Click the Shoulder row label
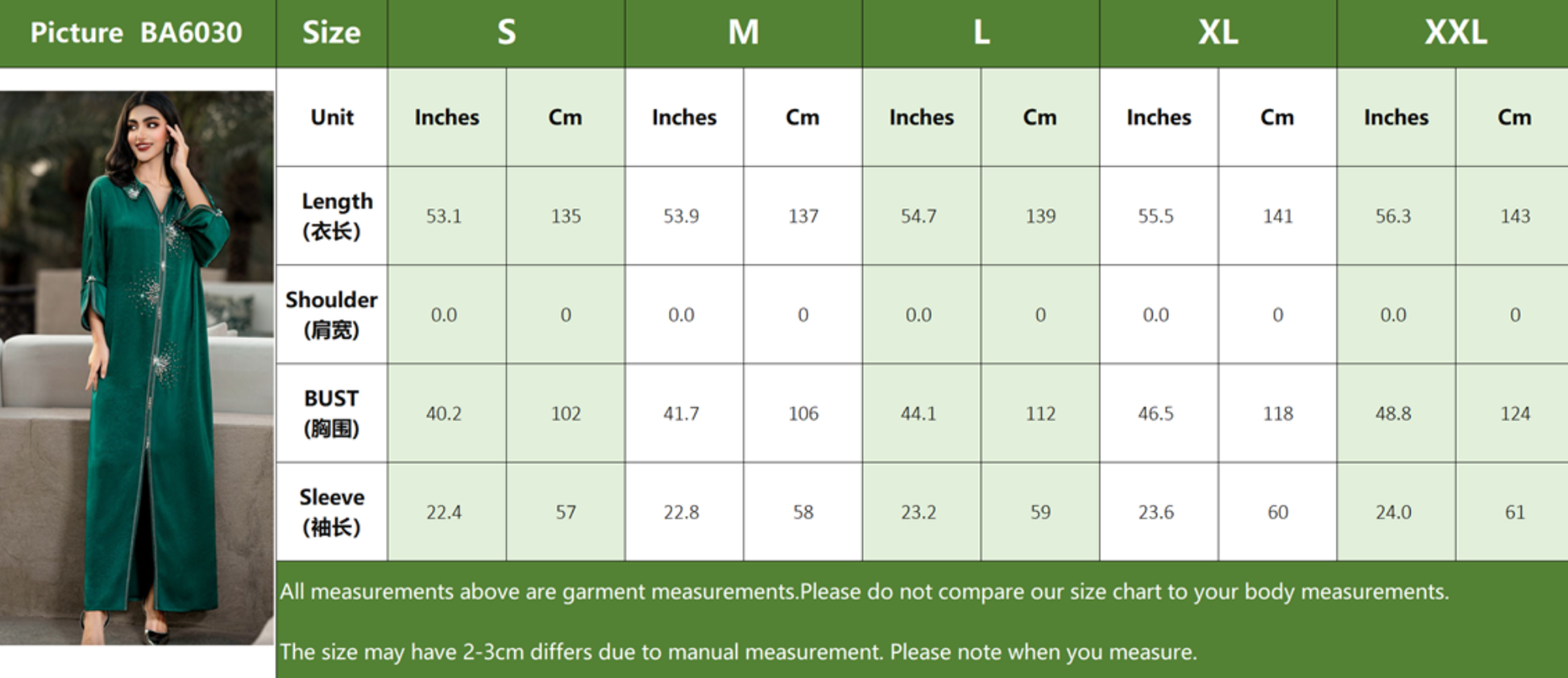 coord(332,314)
